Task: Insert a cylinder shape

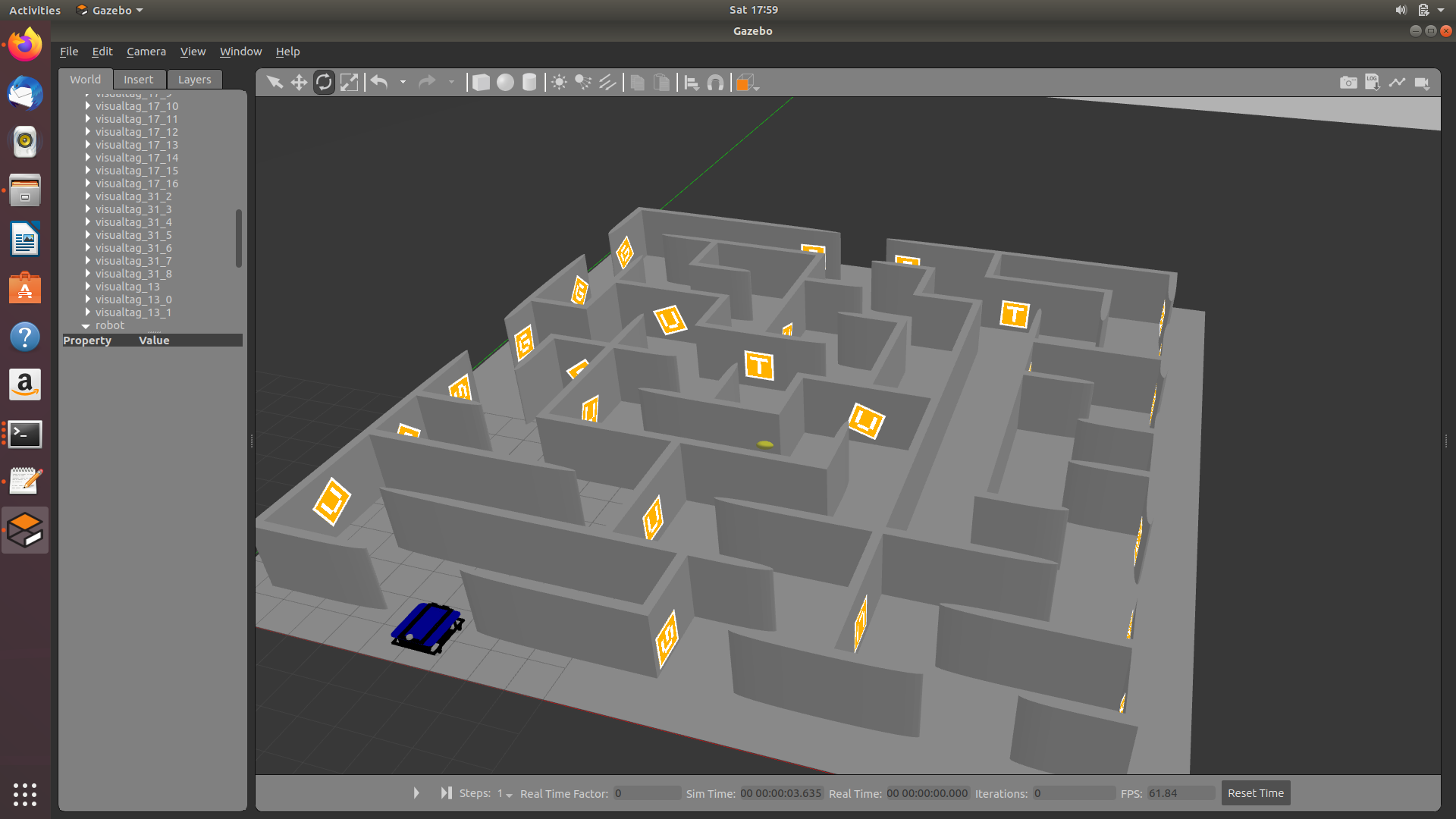Action: (529, 82)
